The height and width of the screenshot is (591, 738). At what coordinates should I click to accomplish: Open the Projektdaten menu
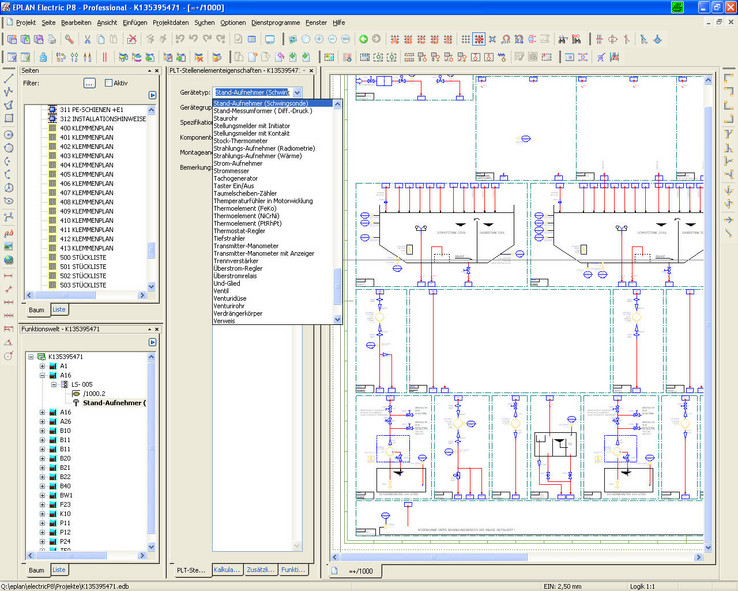point(169,21)
